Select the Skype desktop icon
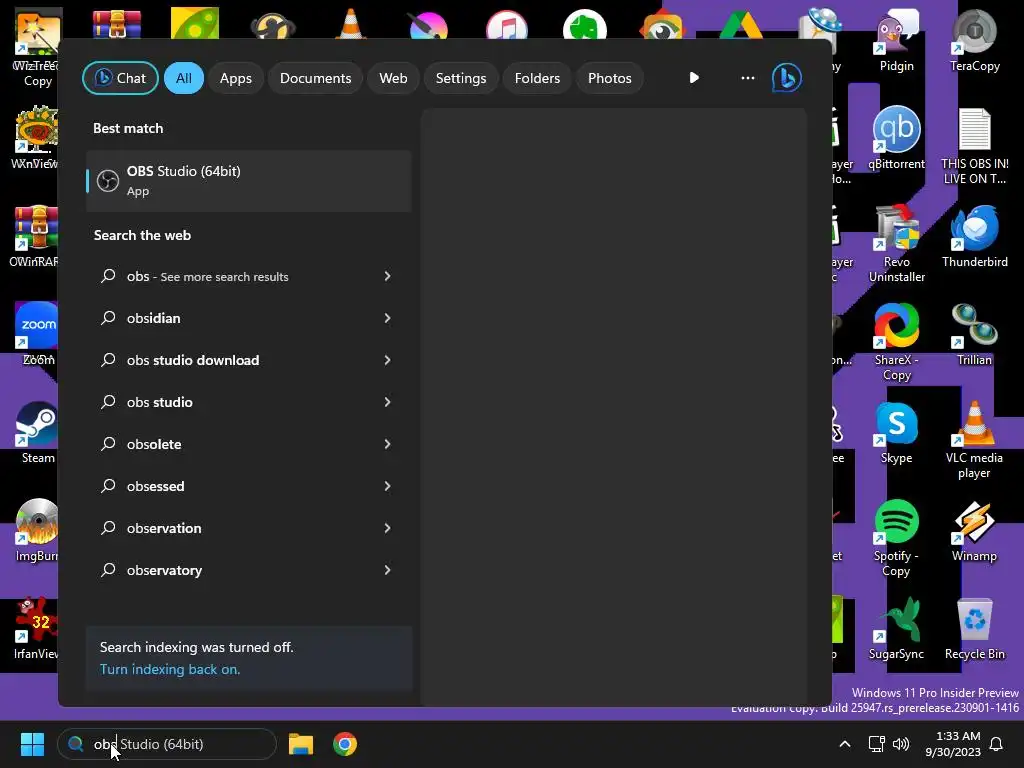This screenshot has width=1024, height=768. click(897, 432)
